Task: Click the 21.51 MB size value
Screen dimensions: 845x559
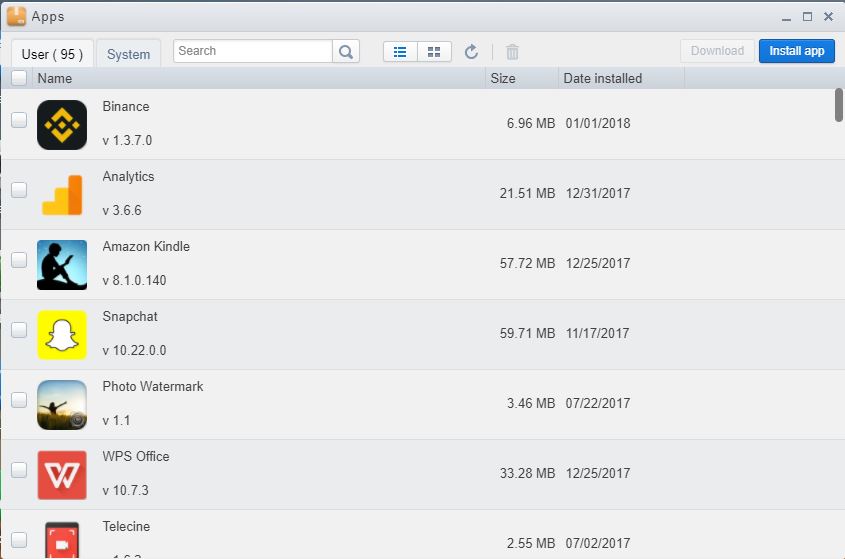Action: tap(527, 194)
